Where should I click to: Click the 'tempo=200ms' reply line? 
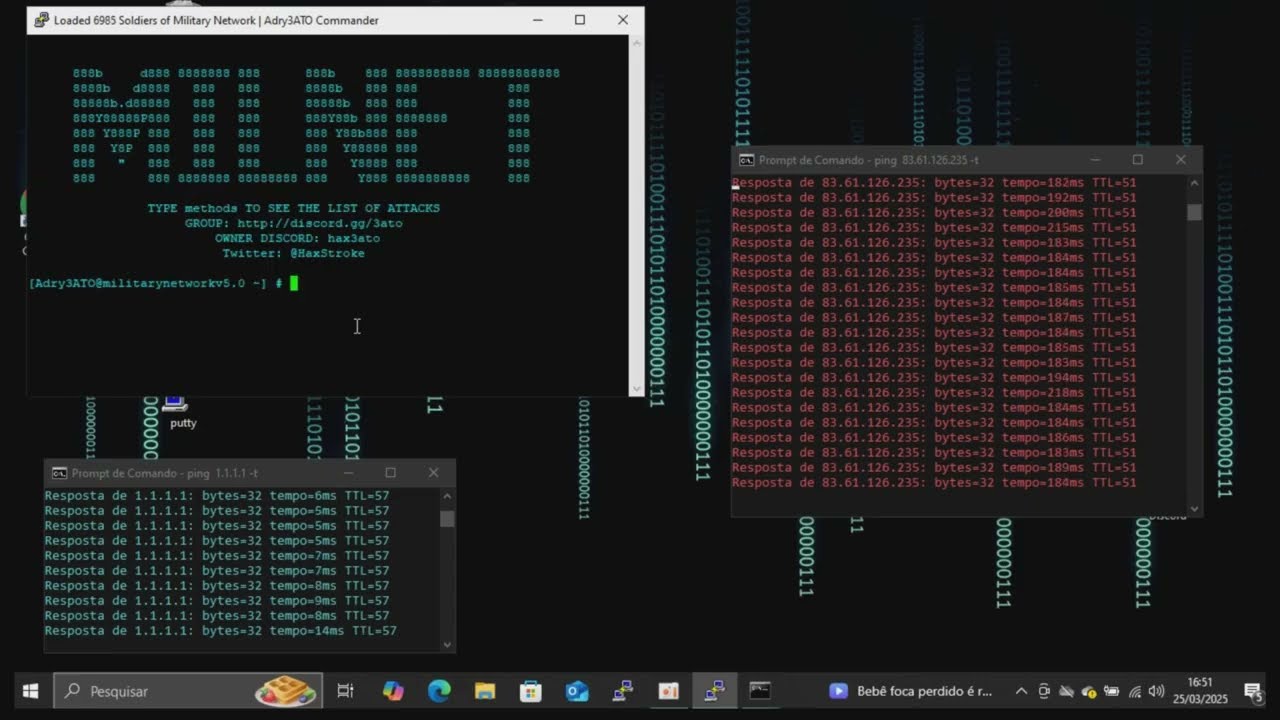(x=934, y=213)
